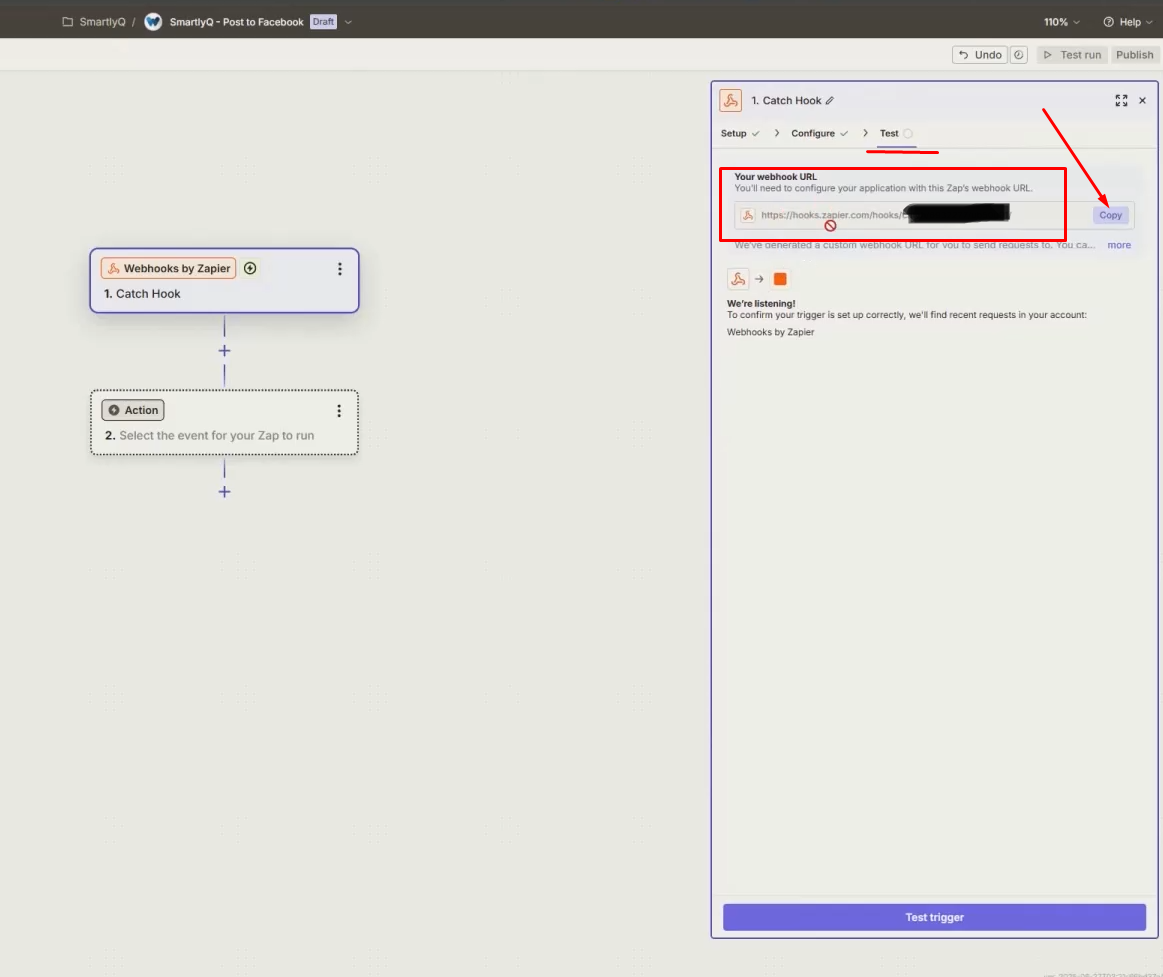Open Catch Hook step three-dot menu
The image size is (1163, 977).
(x=340, y=269)
